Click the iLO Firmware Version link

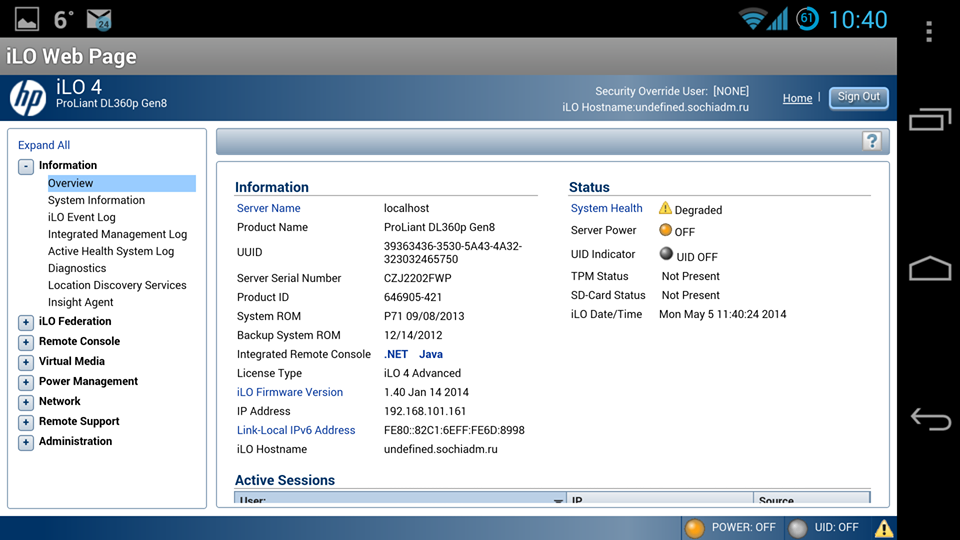point(290,392)
